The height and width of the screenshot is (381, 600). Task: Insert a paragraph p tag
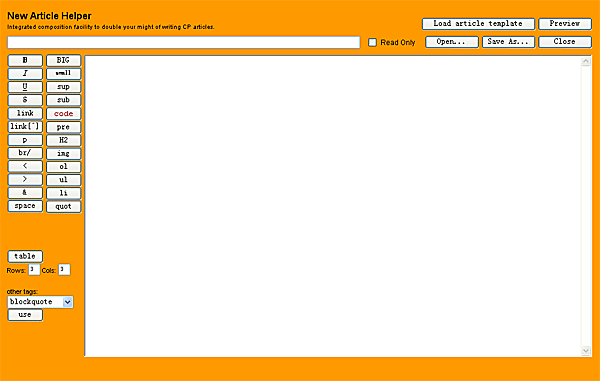point(25,140)
